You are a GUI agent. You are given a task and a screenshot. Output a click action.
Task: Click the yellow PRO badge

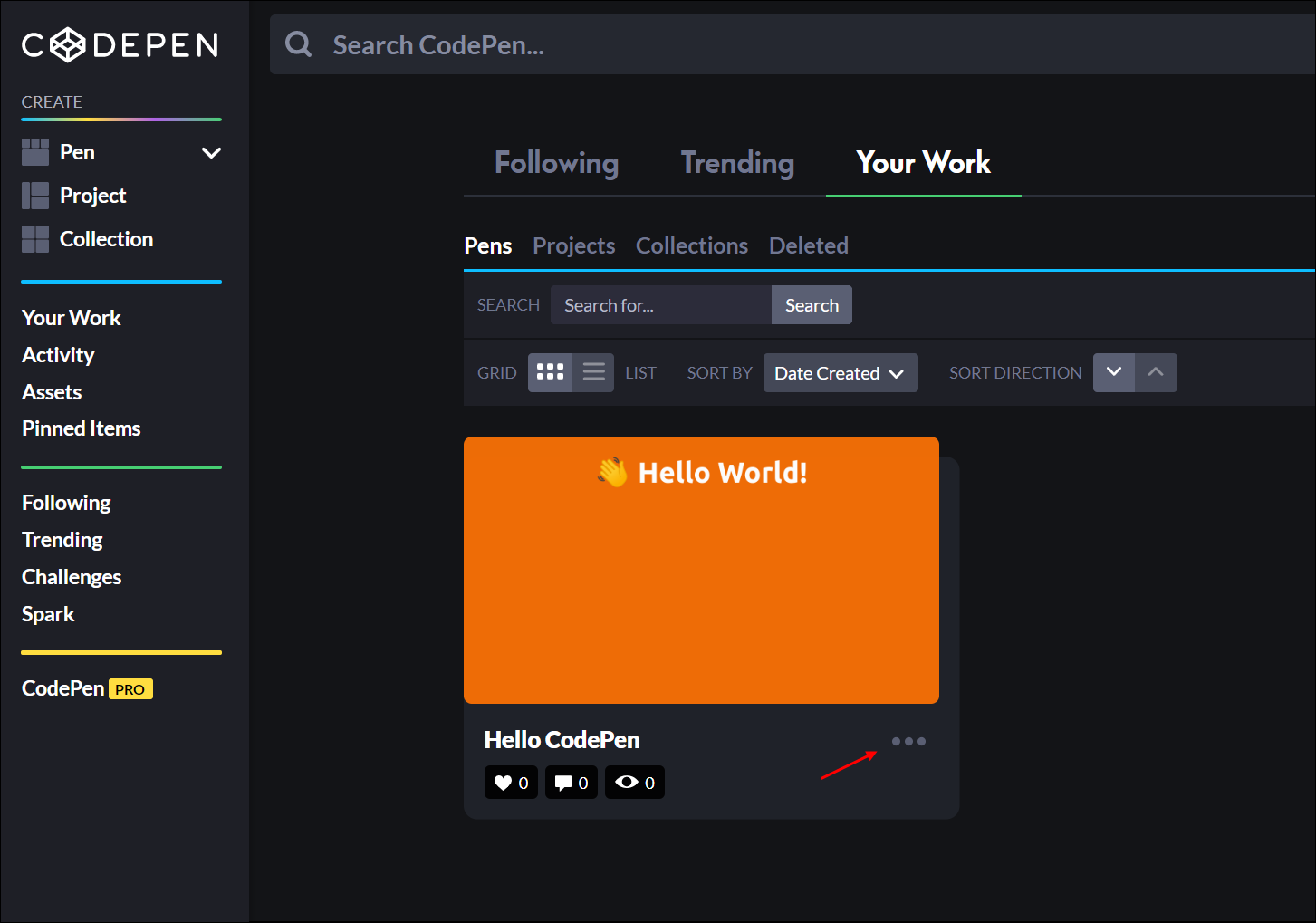pyautogui.click(x=130, y=689)
